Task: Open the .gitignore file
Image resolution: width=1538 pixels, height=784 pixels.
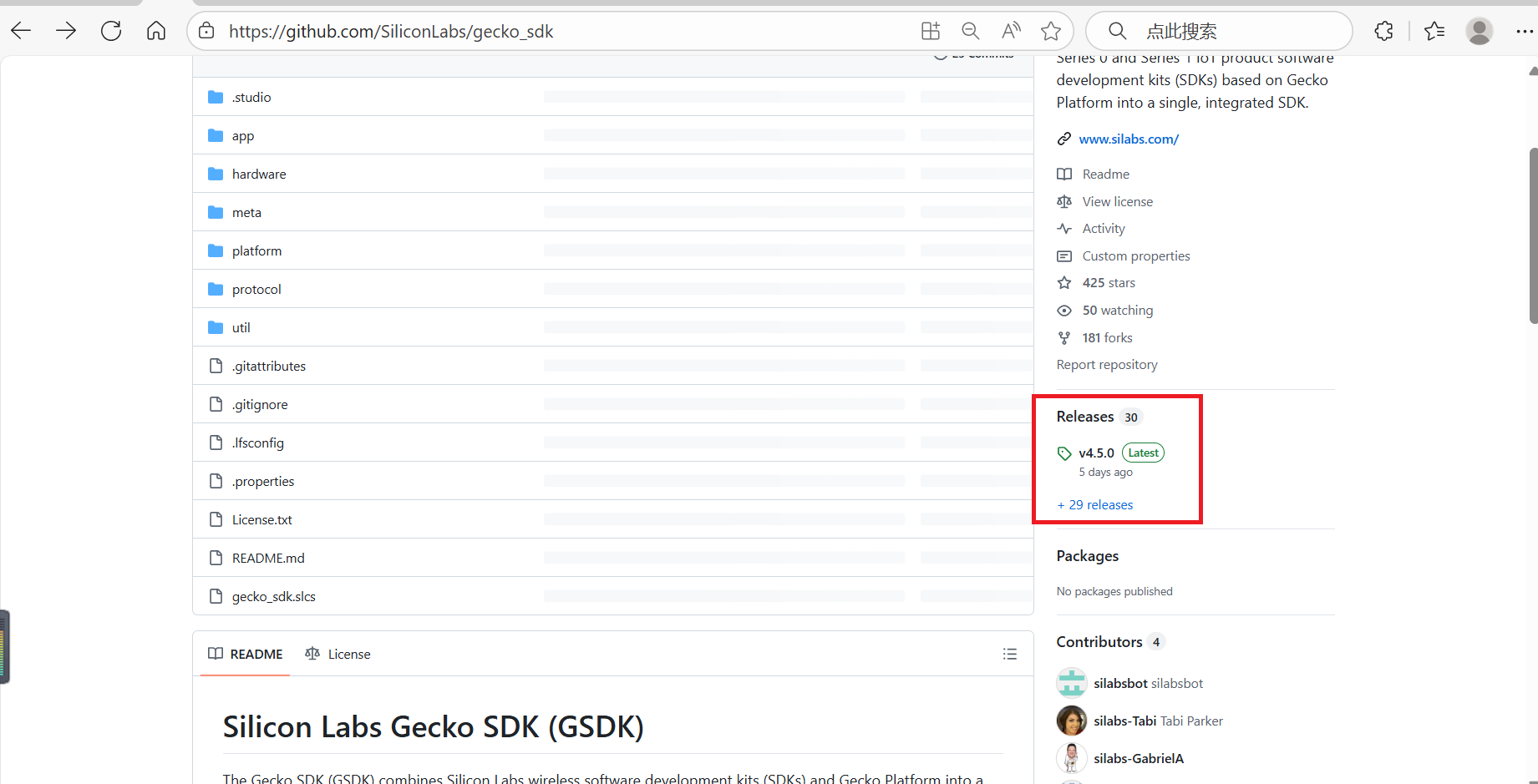Action: (260, 404)
